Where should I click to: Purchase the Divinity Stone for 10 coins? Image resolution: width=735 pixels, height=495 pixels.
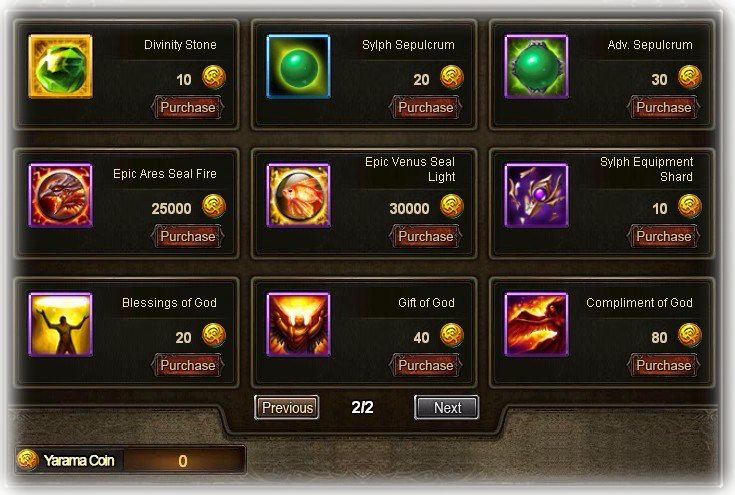[x=188, y=107]
